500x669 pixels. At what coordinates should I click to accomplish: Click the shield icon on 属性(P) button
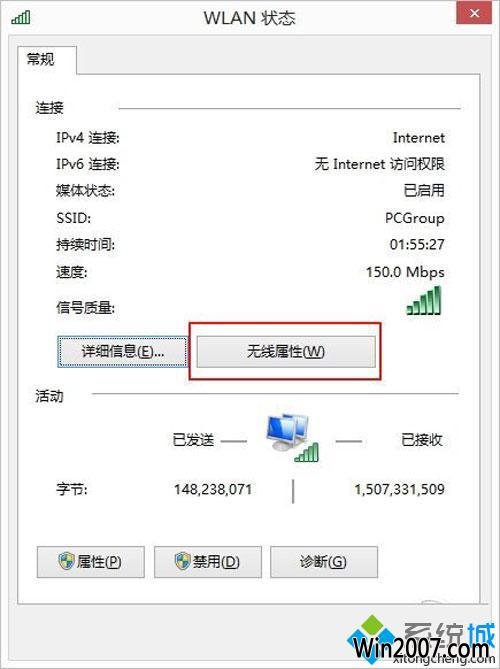66,561
